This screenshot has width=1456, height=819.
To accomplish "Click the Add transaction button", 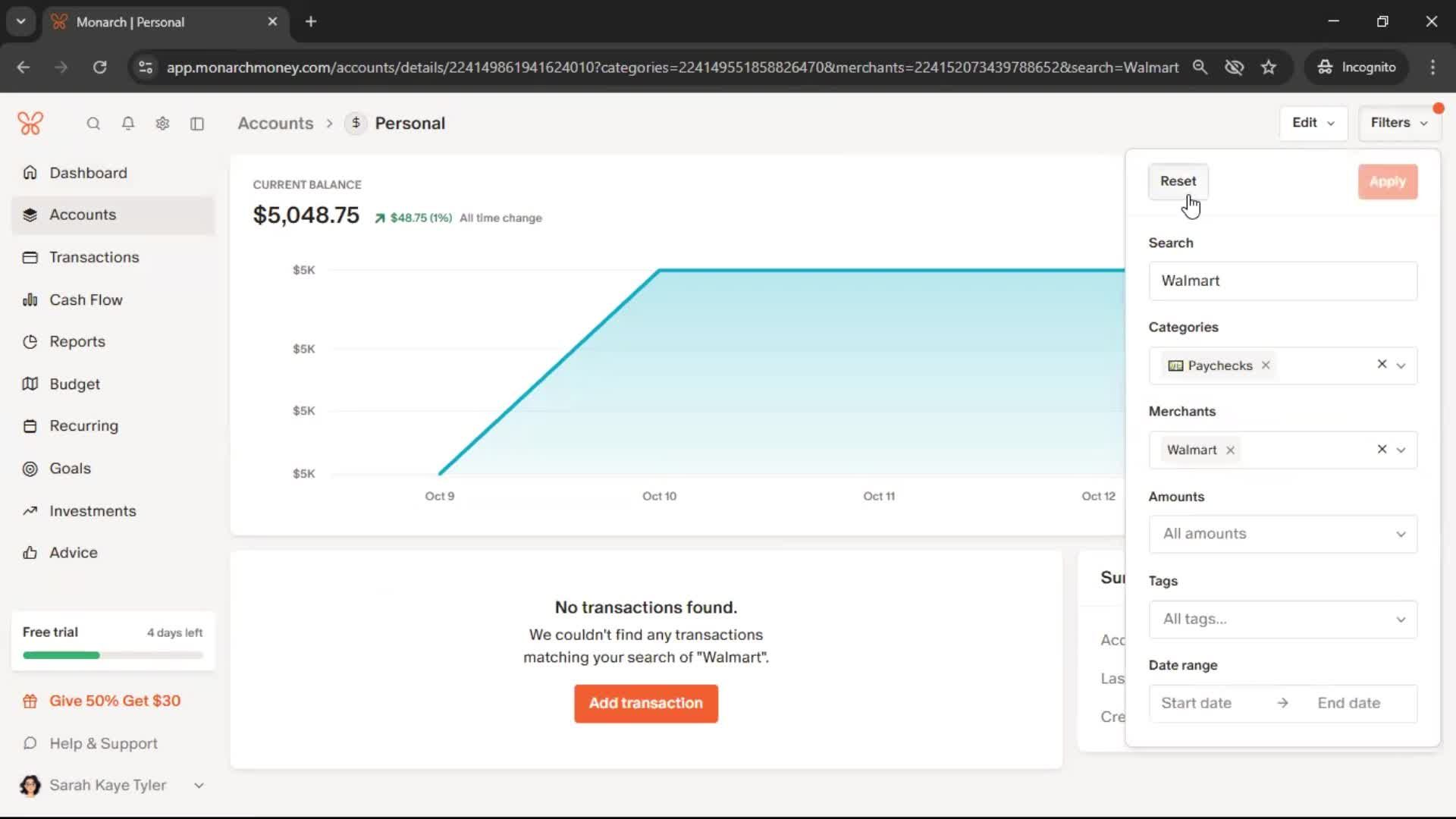I will pyautogui.click(x=645, y=703).
